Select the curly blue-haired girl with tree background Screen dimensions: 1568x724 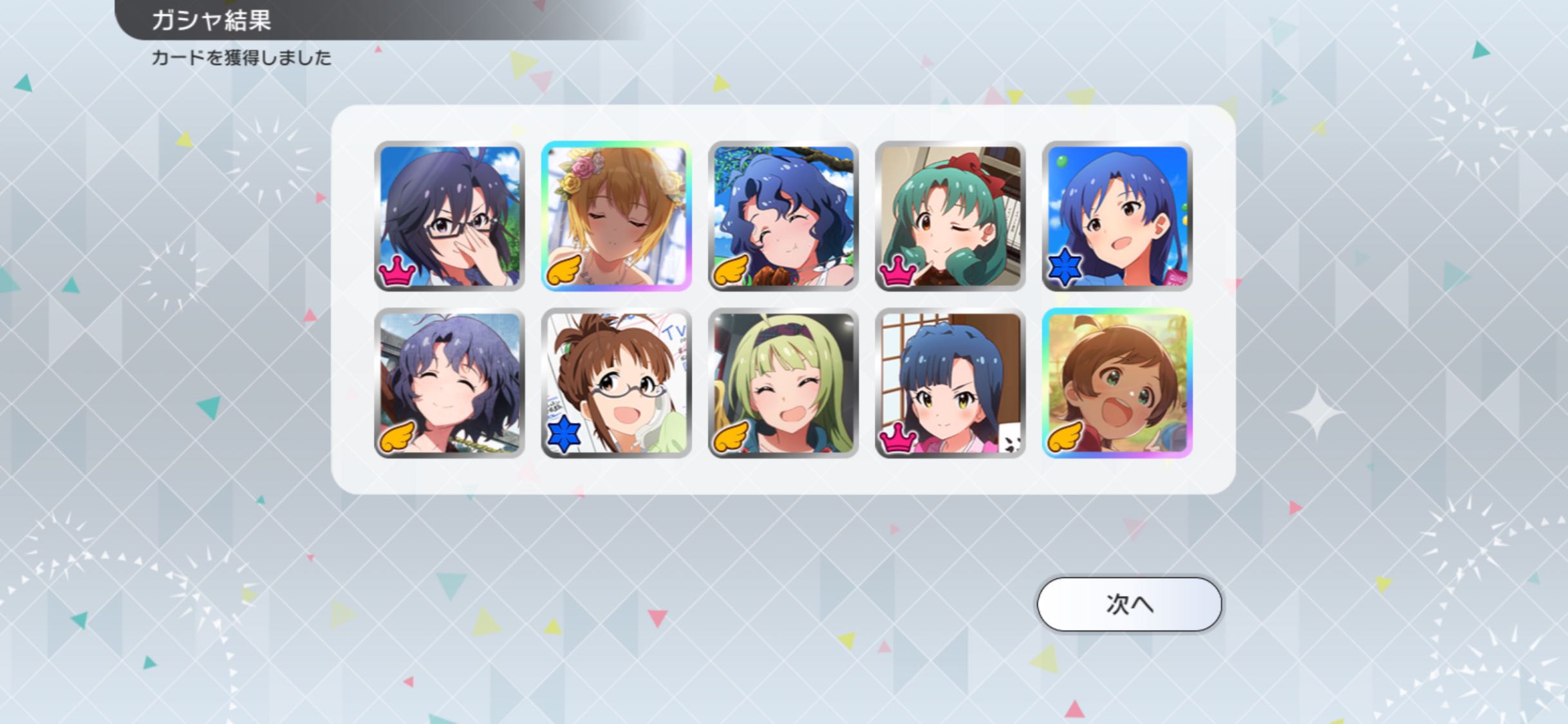(783, 216)
